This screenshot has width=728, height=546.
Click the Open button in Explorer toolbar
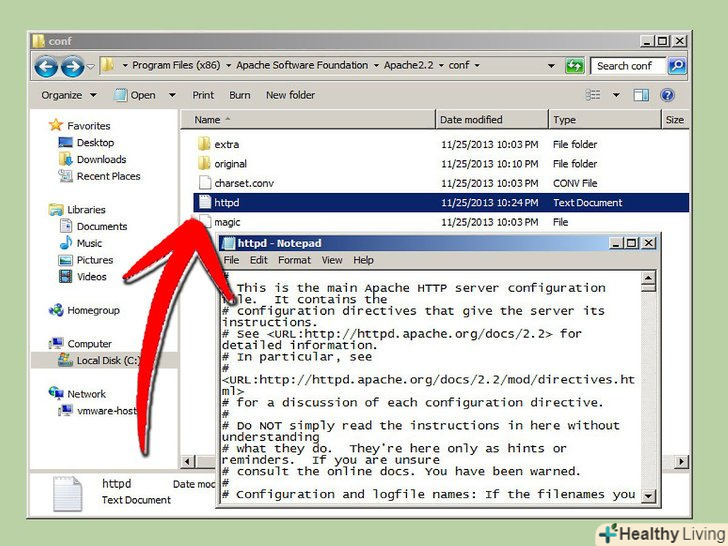(136, 95)
